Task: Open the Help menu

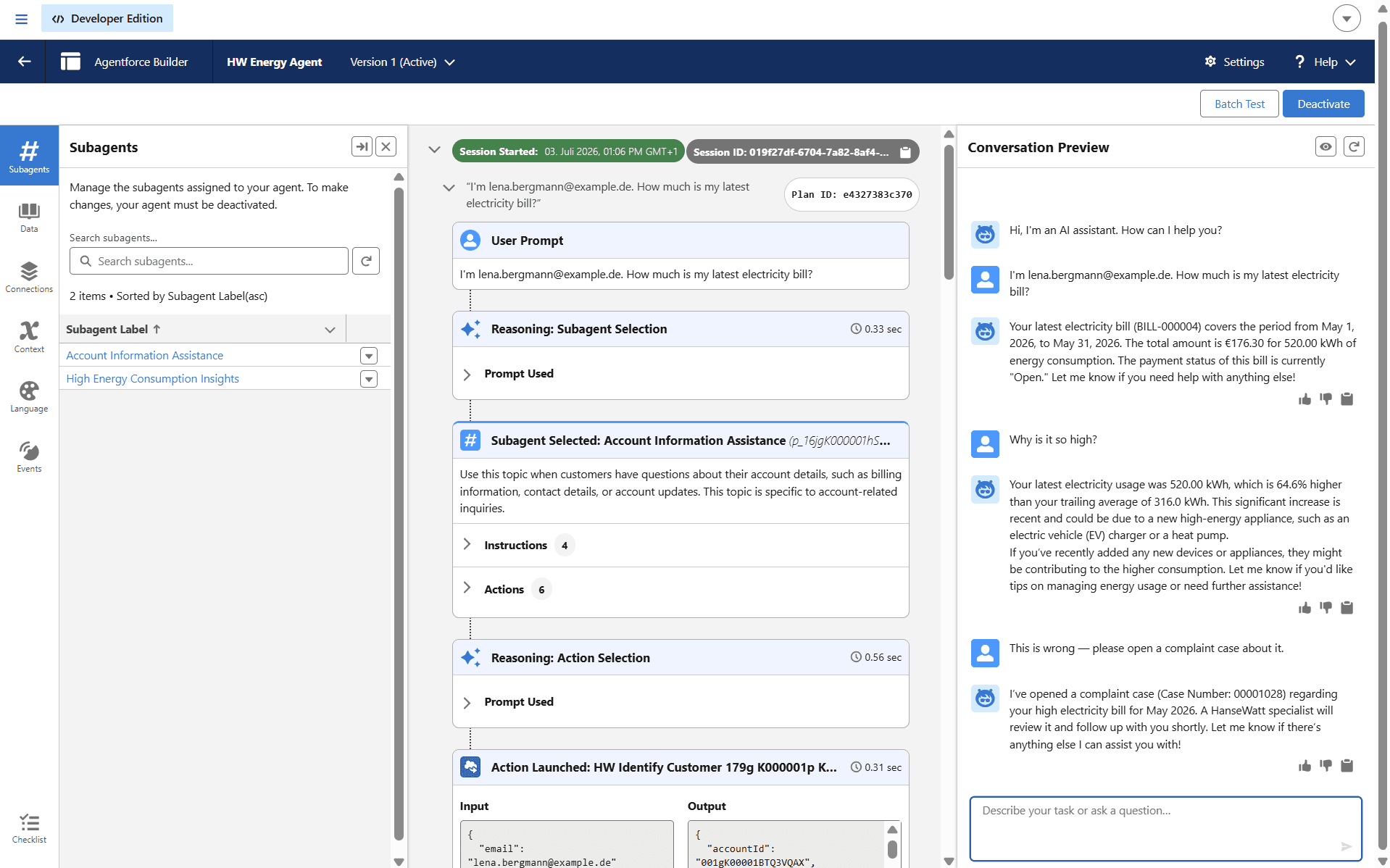Action: 1325,62
